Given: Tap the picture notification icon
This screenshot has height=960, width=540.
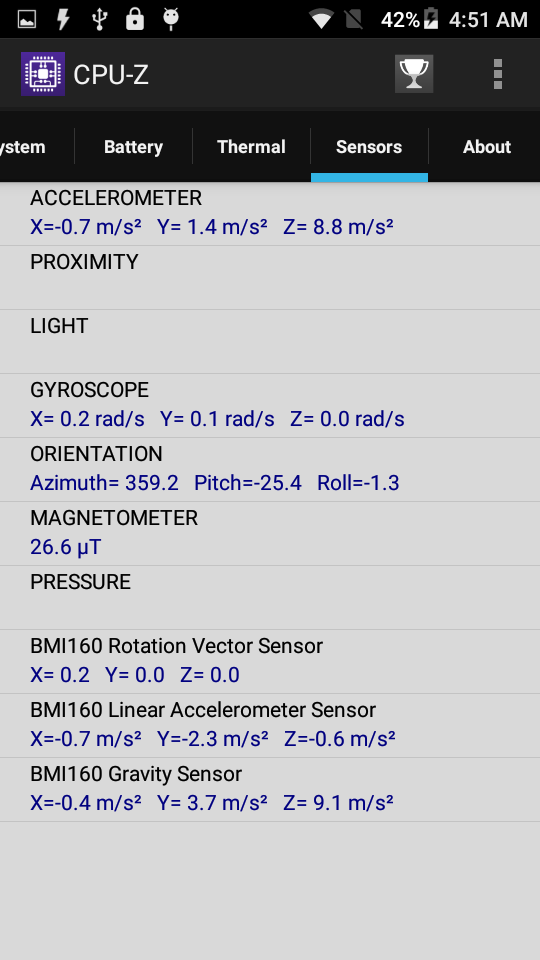Looking at the screenshot, I should point(27,19).
